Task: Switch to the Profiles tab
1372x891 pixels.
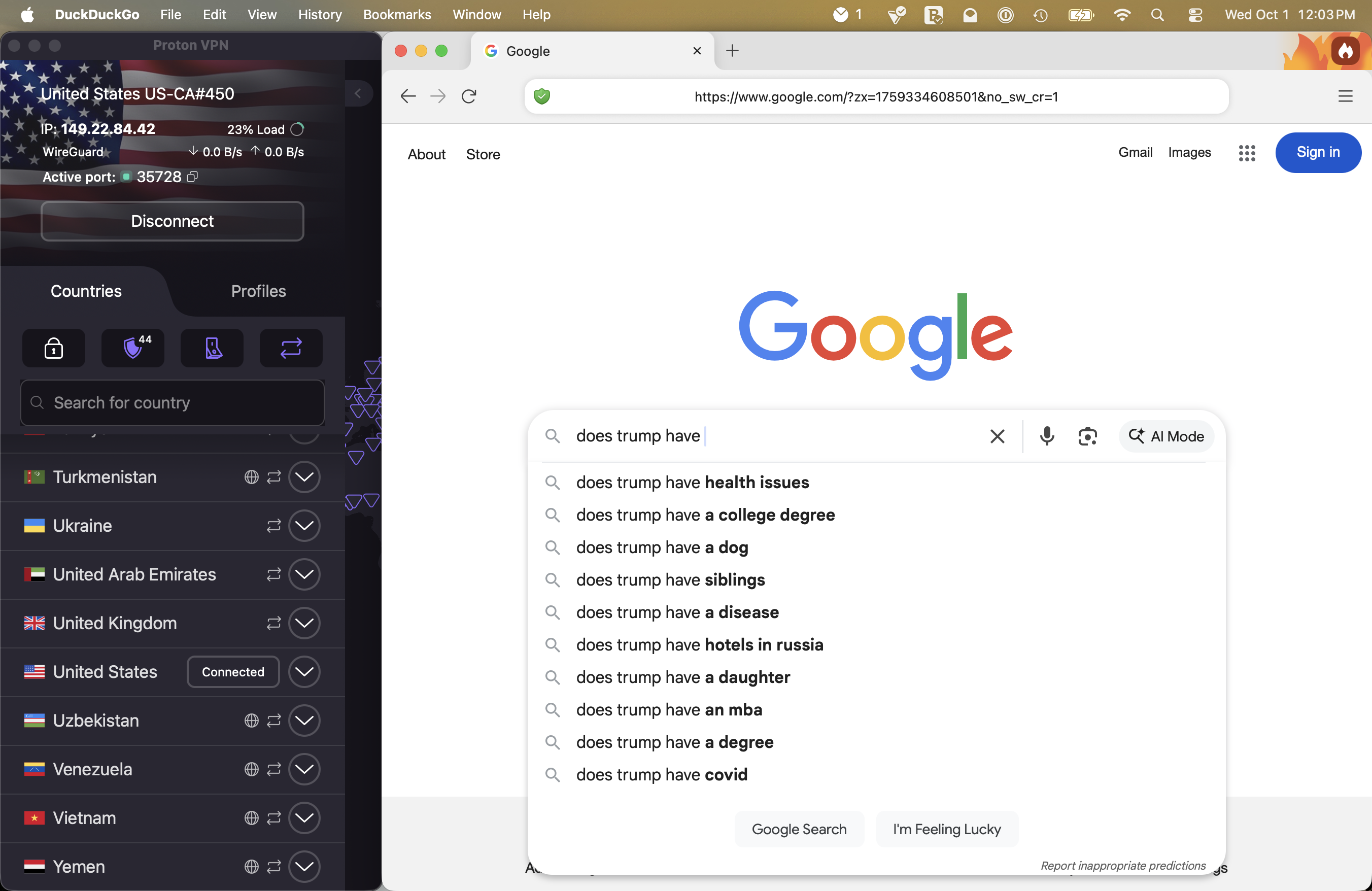Action: click(258, 291)
